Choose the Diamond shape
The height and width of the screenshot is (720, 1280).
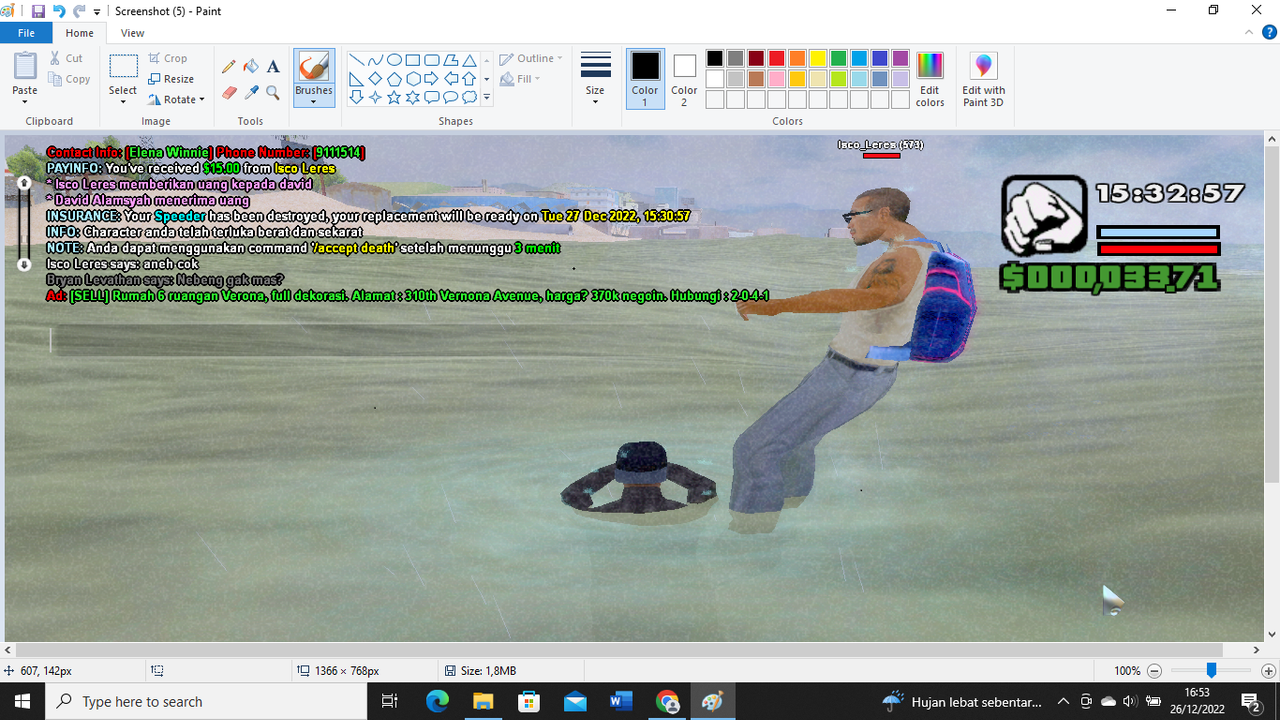(375, 79)
